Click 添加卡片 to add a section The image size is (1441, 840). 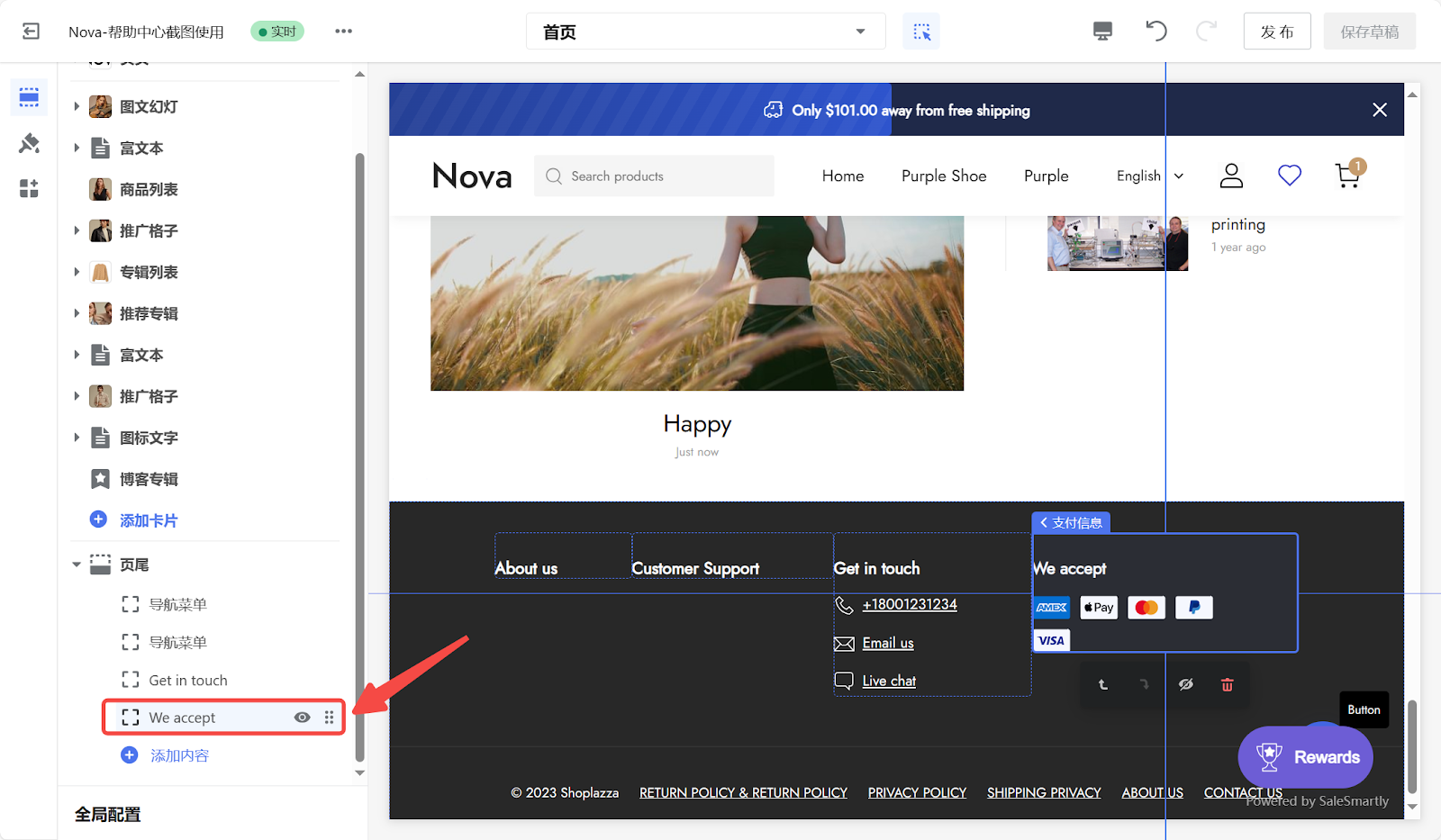click(149, 520)
